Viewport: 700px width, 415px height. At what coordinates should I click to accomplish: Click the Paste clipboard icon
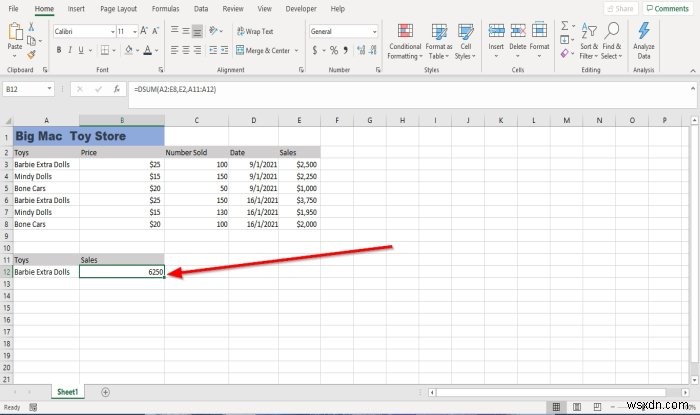15,33
